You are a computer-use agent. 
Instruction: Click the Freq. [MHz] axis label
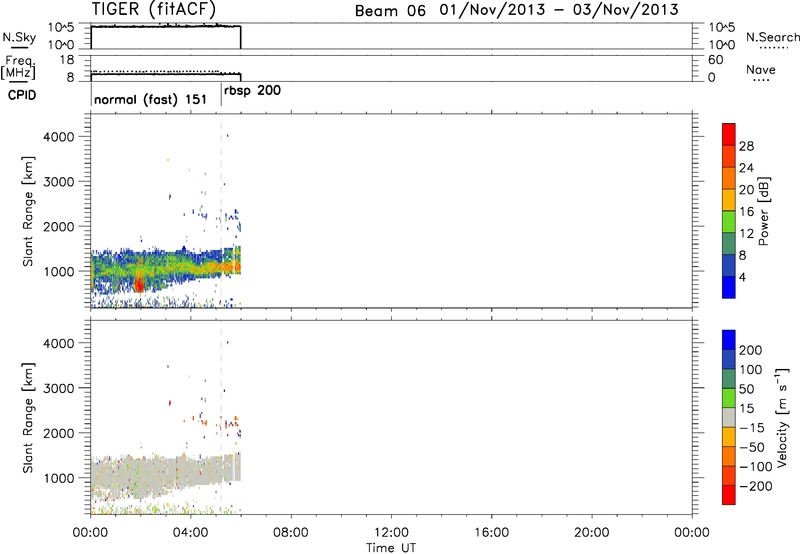(x=18, y=67)
